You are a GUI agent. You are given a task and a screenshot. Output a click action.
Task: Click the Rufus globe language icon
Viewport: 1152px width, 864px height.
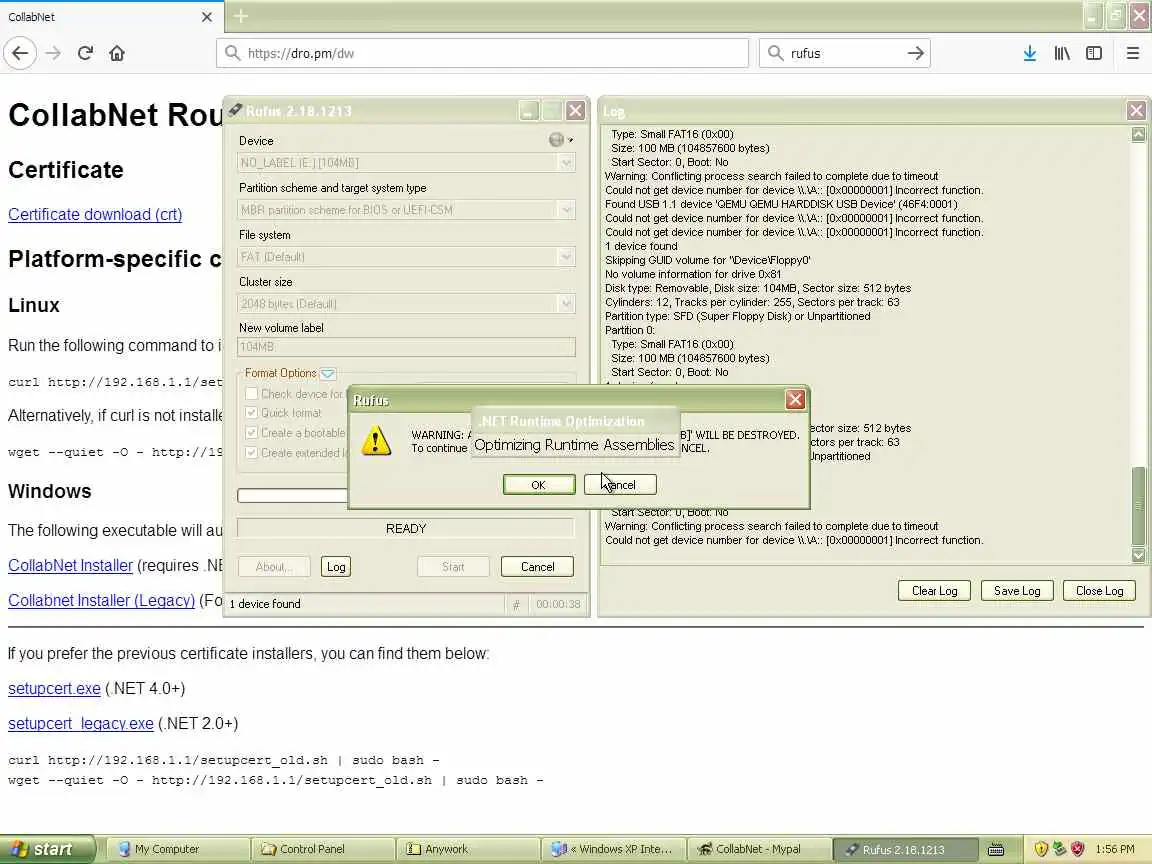[556, 140]
